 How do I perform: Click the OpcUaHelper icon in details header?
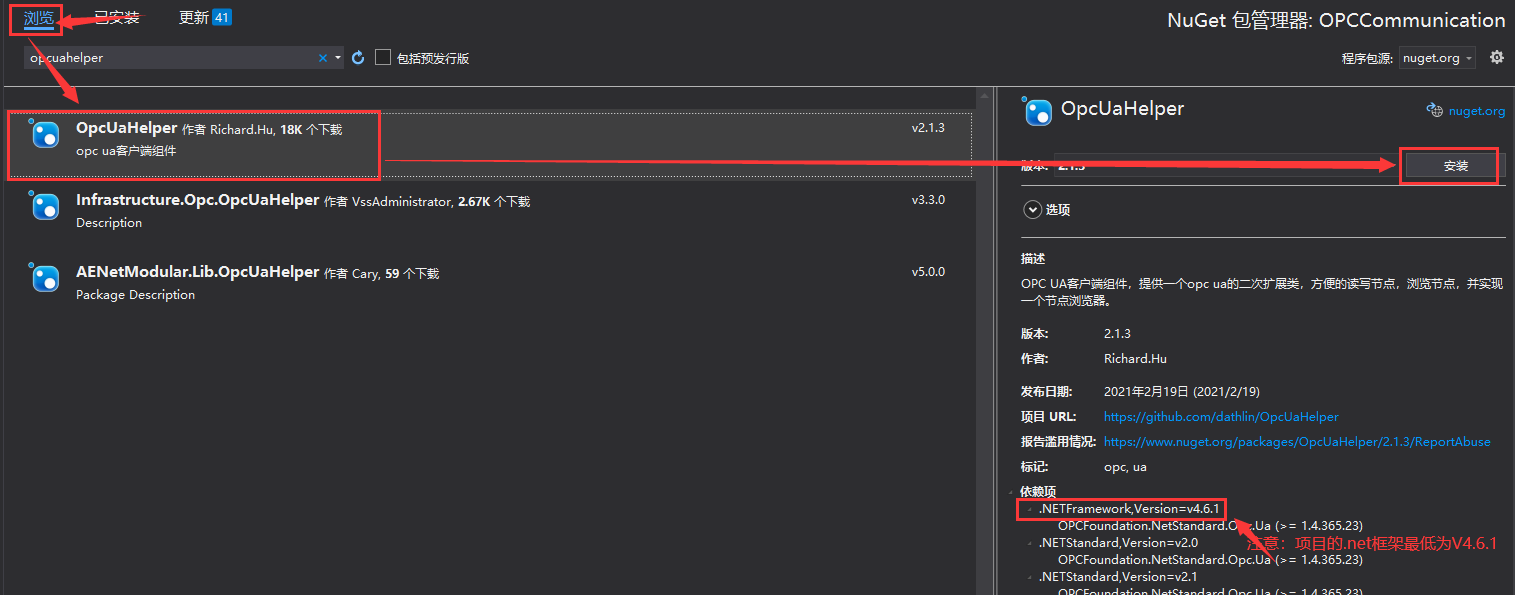[x=1039, y=112]
